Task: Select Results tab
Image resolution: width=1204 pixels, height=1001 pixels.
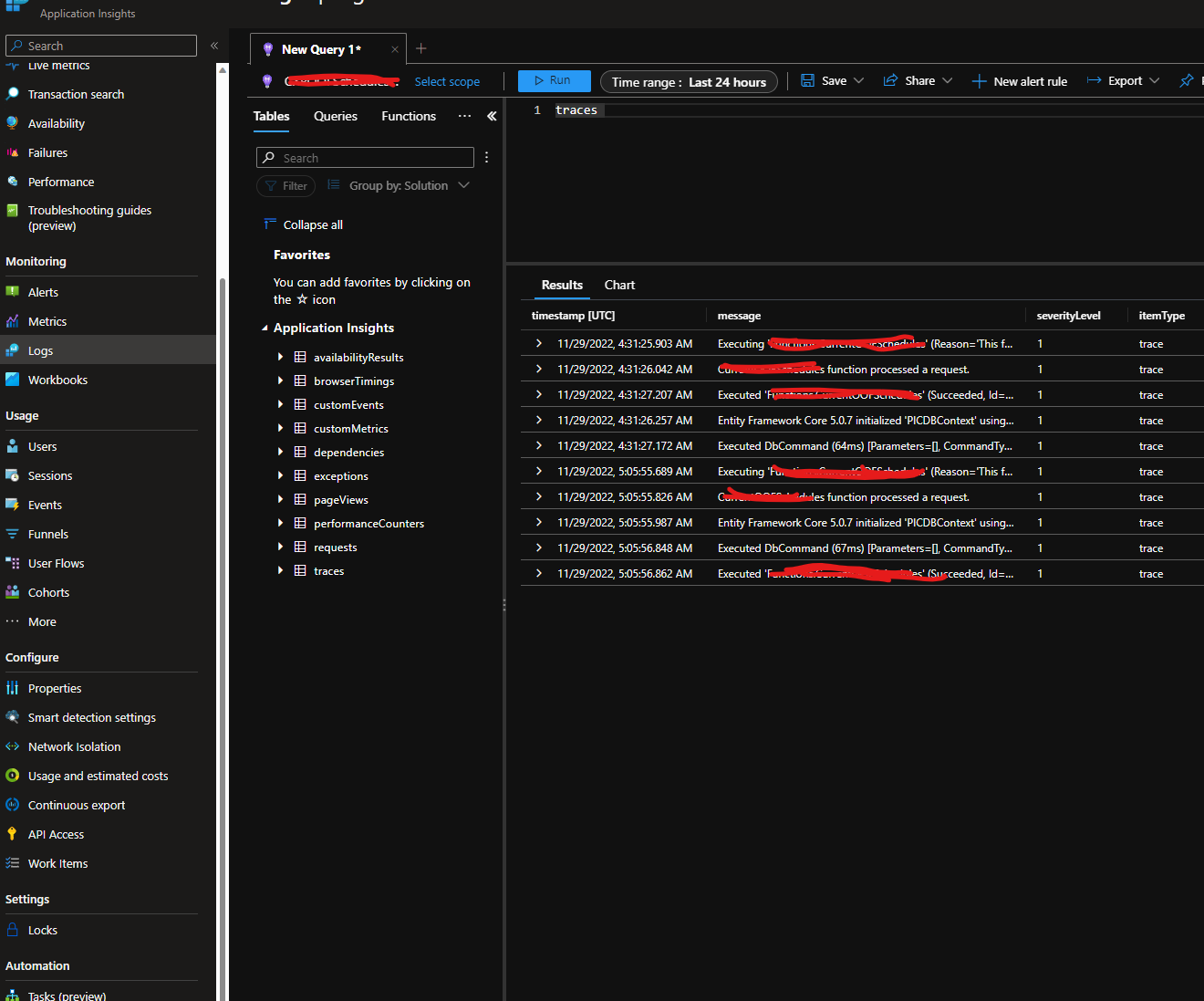Action: 562,285
